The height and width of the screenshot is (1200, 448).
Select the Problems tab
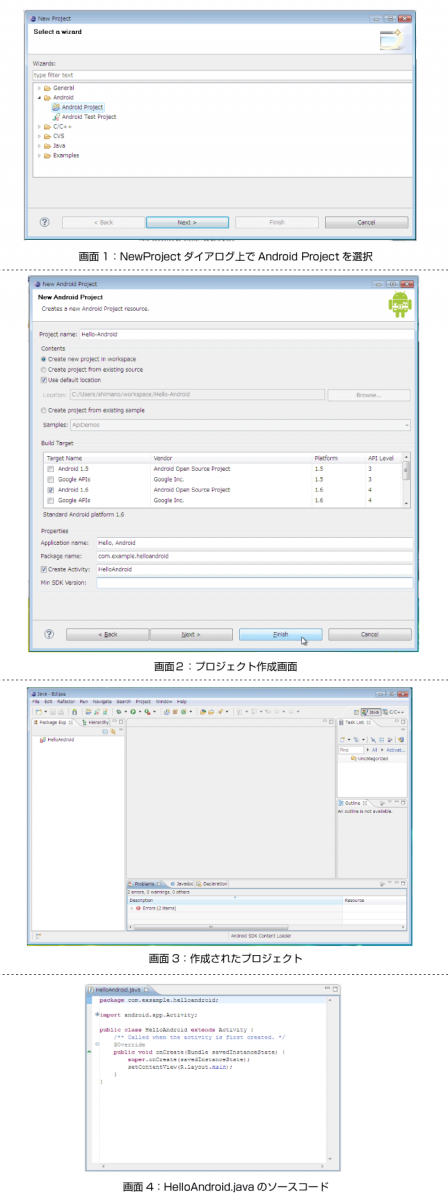click(146, 884)
